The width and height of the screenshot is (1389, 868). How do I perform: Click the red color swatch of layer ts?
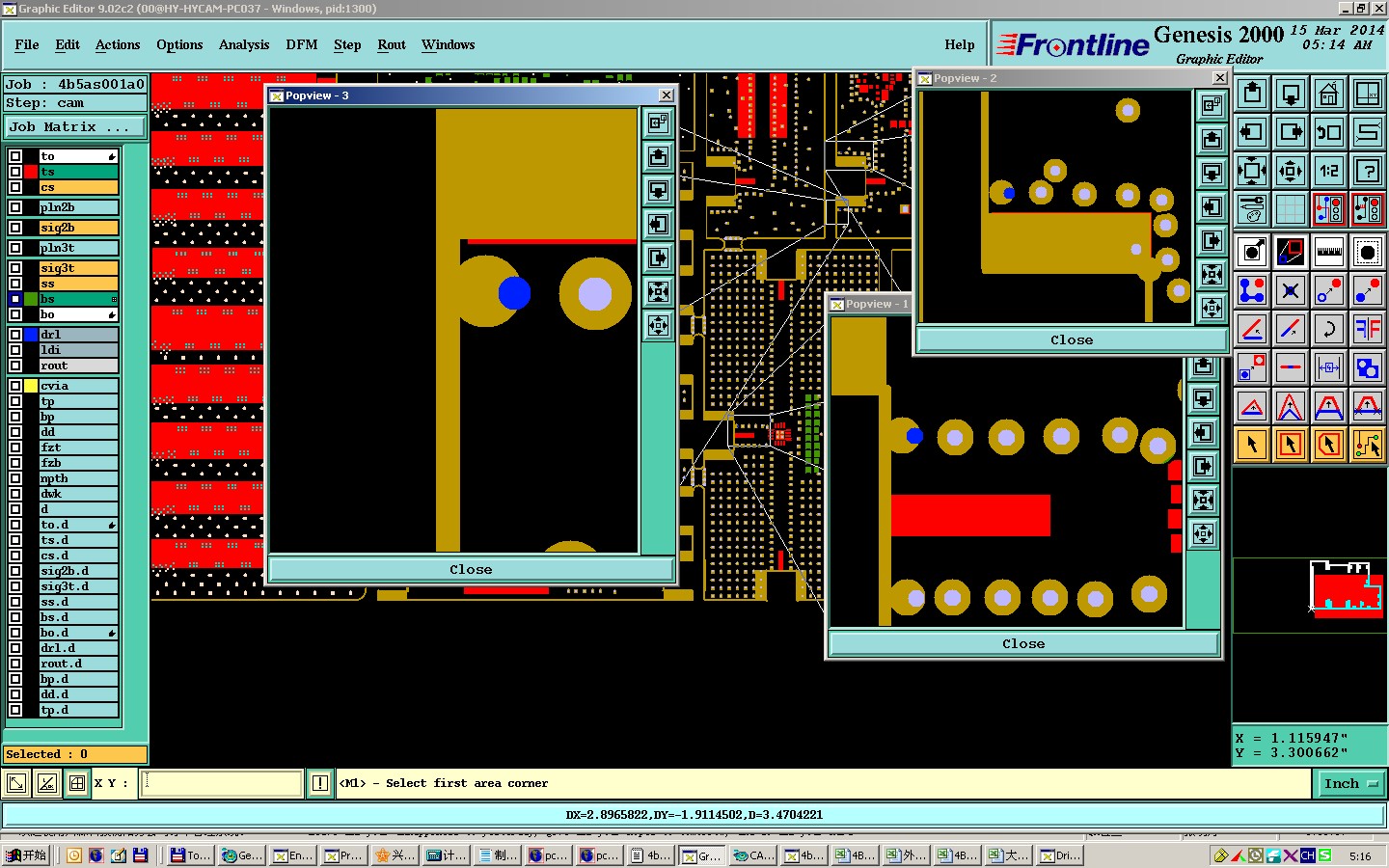[31, 172]
